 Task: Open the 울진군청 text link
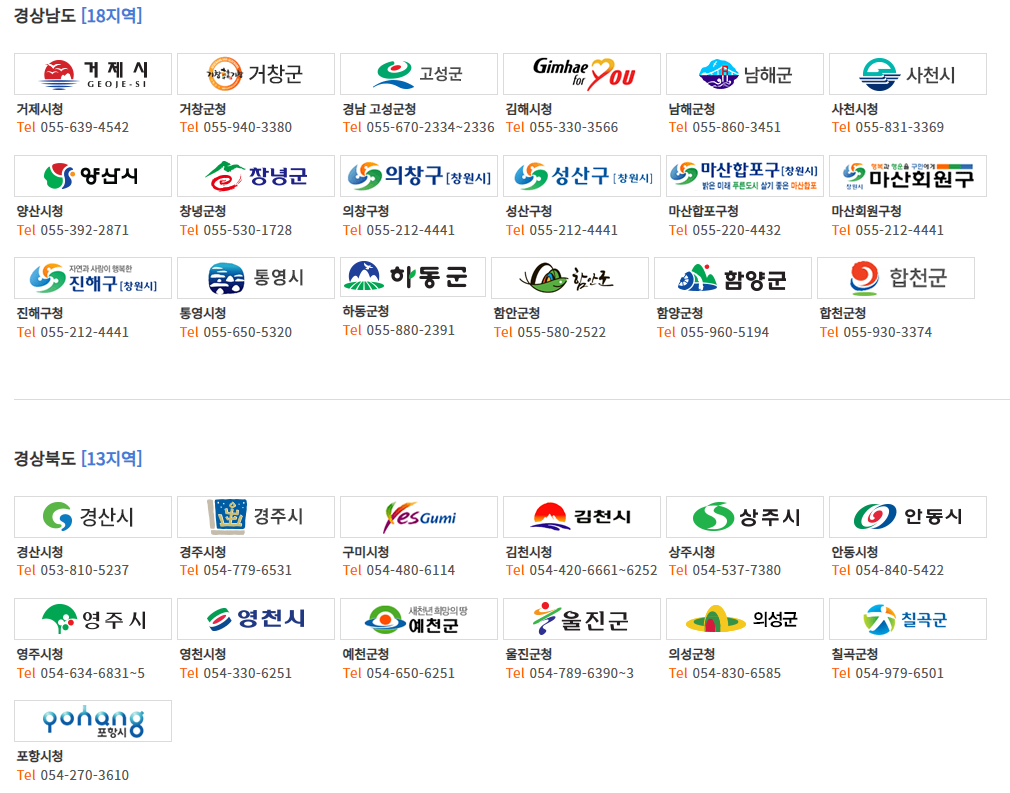[529, 654]
